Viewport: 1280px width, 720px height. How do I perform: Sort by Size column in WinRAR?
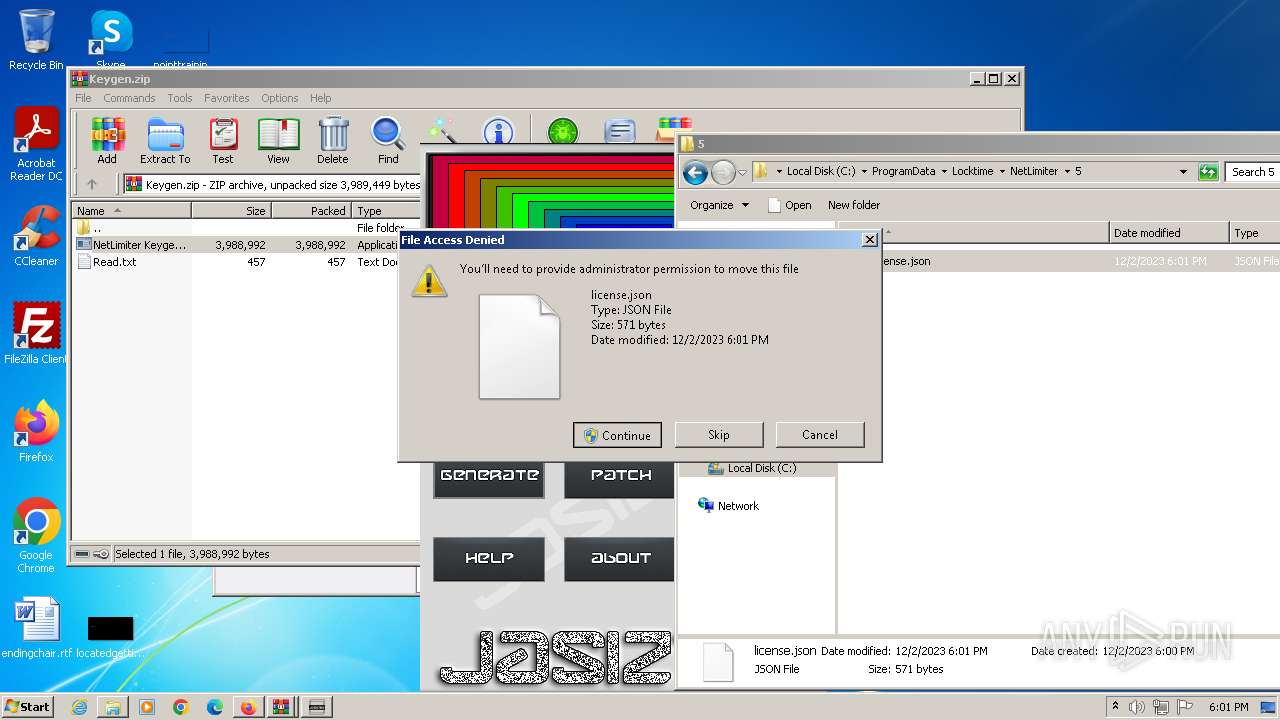[x=231, y=211]
